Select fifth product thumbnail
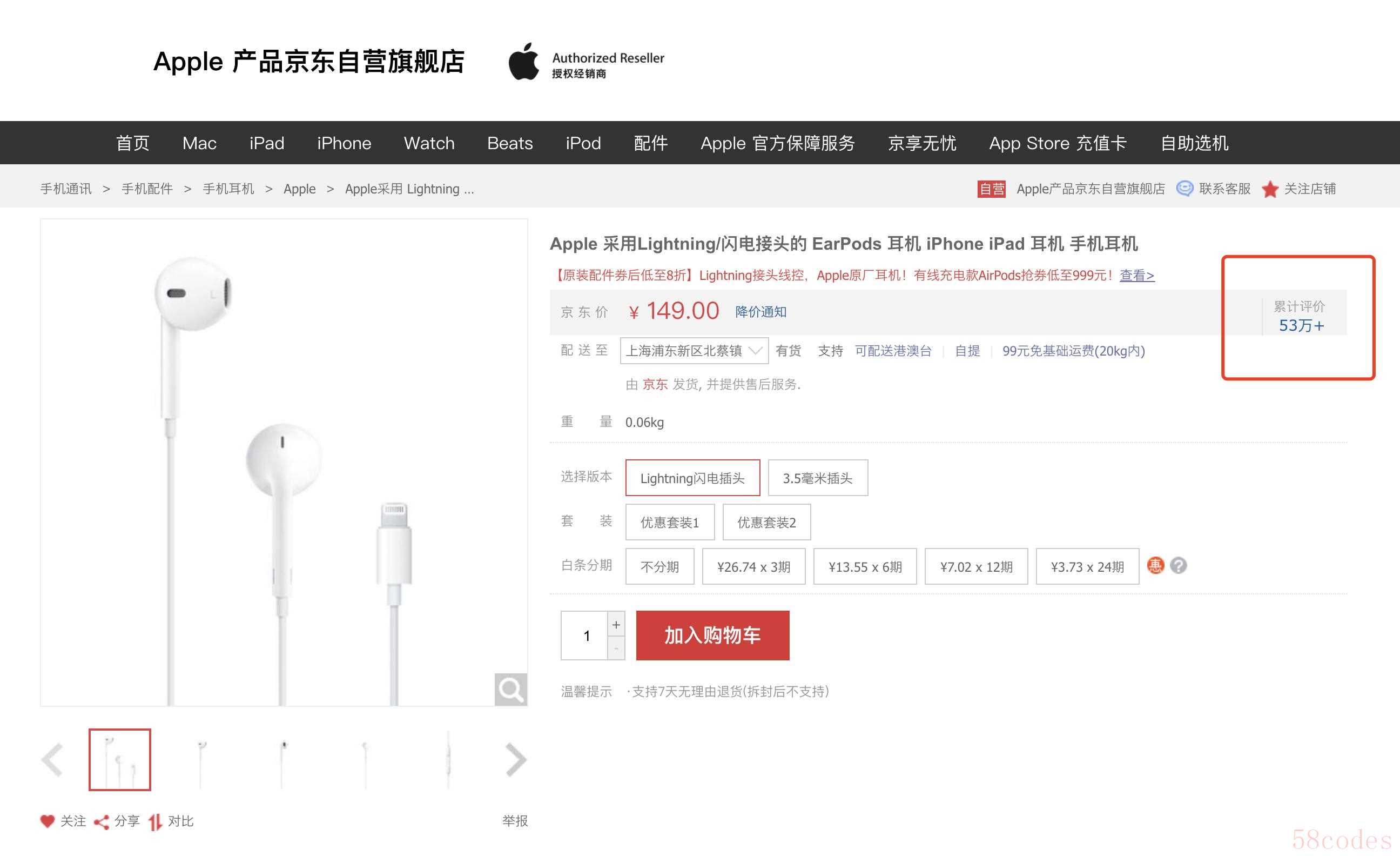 click(448, 759)
